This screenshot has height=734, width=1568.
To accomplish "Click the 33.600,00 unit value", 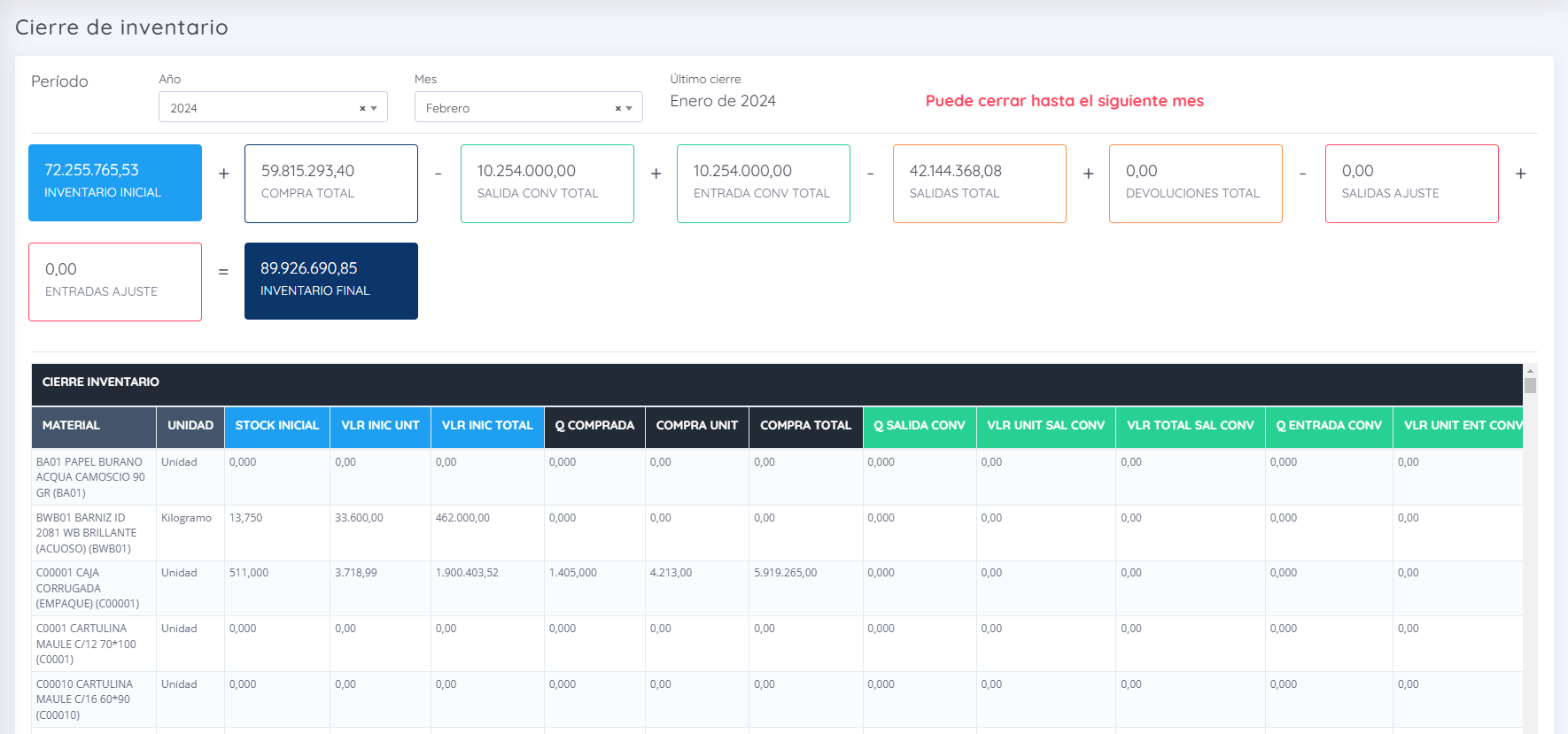I will pyautogui.click(x=359, y=518).
